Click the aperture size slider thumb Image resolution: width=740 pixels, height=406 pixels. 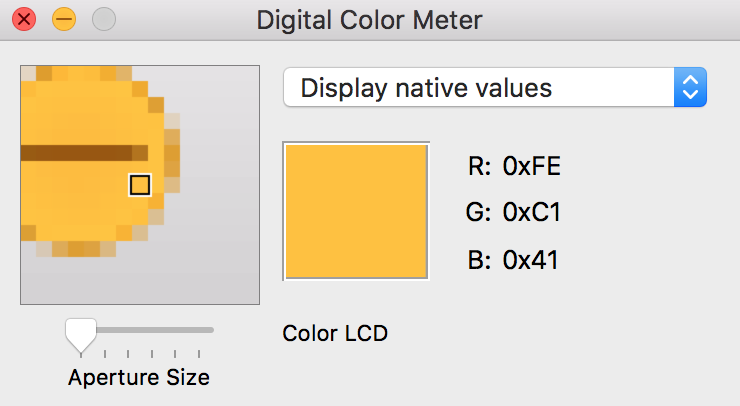click(79, 332)
